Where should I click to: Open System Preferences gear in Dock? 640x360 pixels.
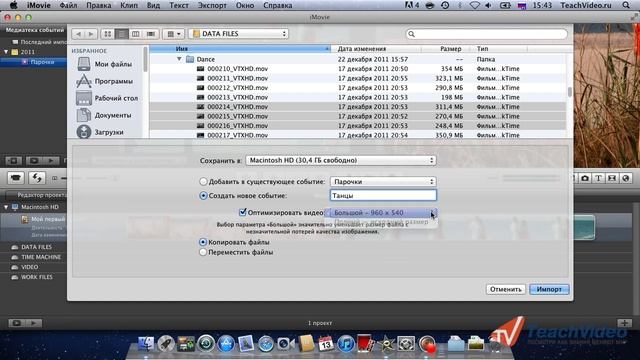coord(406,344)
